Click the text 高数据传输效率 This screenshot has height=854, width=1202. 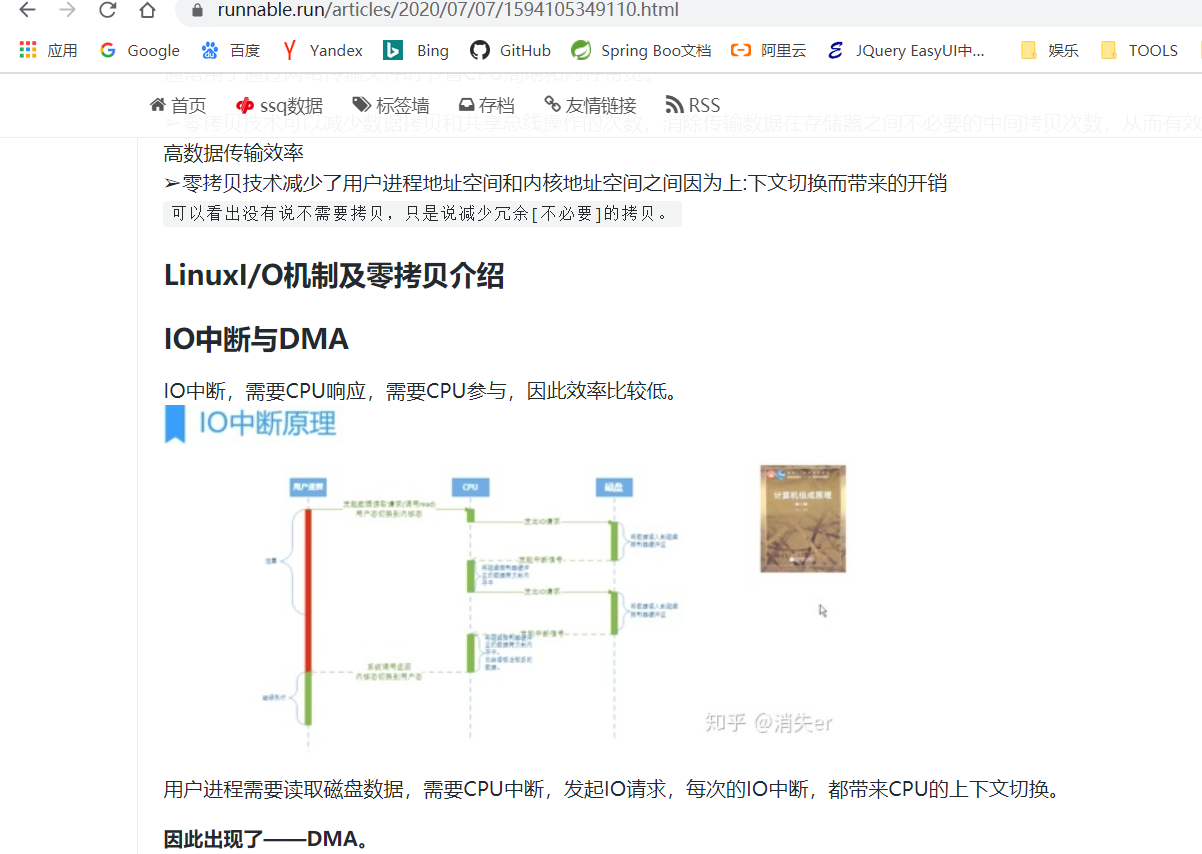click(x=234, y=153)
